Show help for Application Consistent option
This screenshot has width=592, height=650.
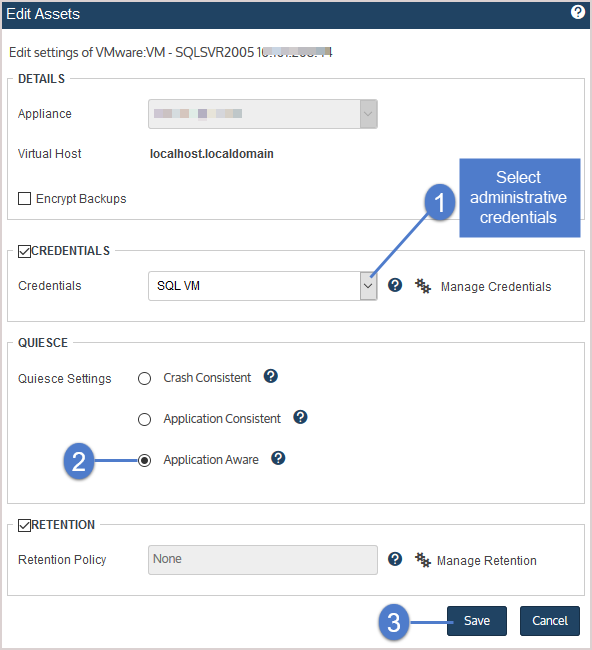coord(300,417)
